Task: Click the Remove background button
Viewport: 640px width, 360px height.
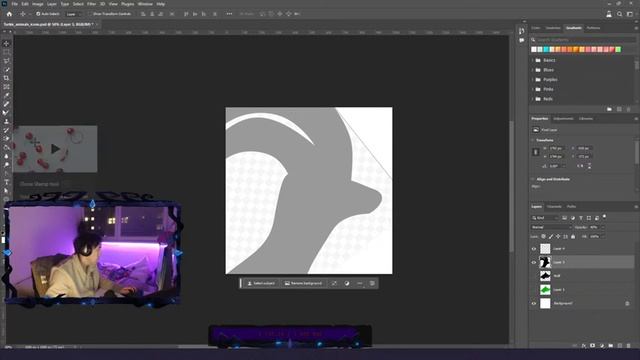Action: [303, 283]
